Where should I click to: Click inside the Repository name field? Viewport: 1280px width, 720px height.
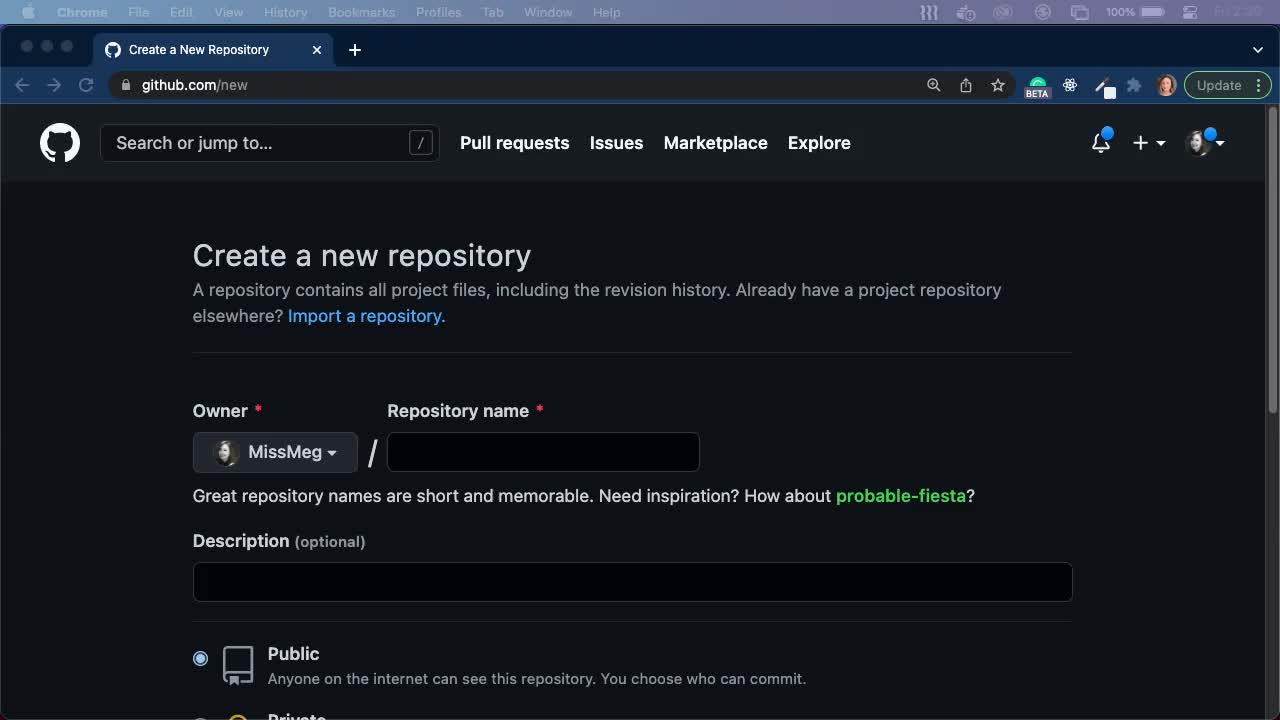click(x=543, y=452)
